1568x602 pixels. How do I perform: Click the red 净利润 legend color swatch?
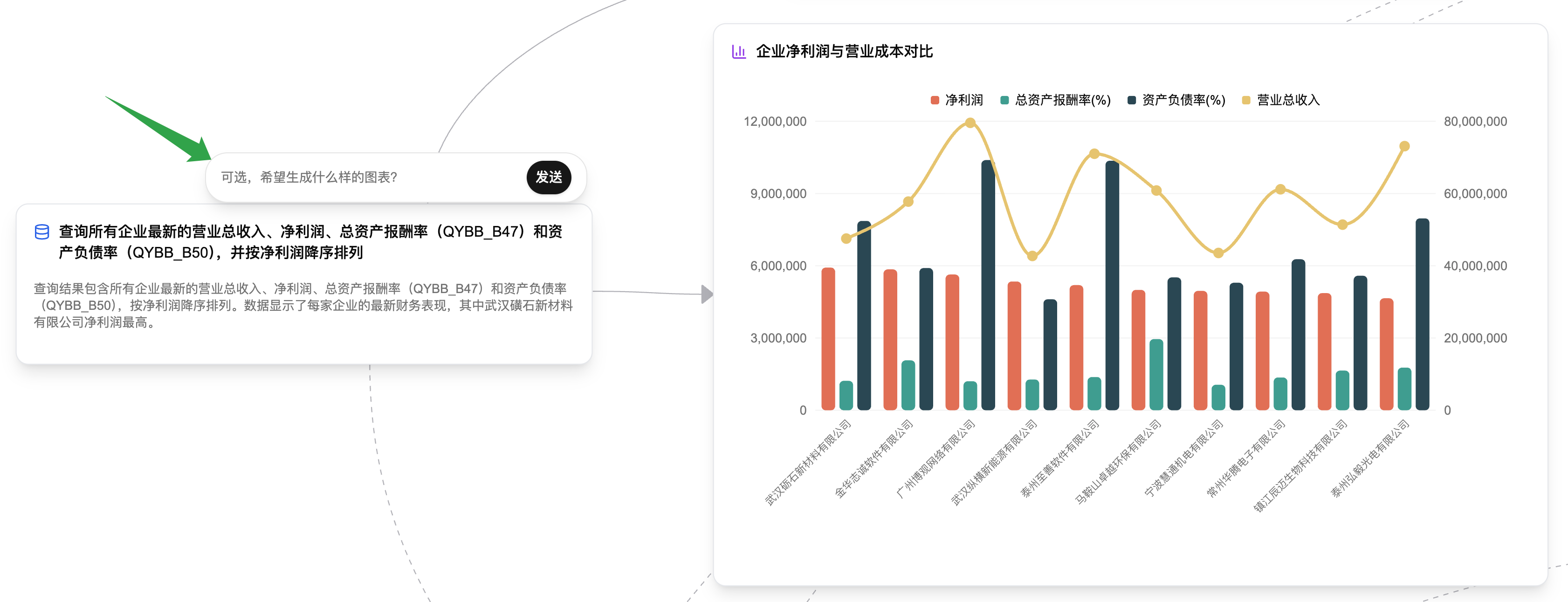(935, 101)
